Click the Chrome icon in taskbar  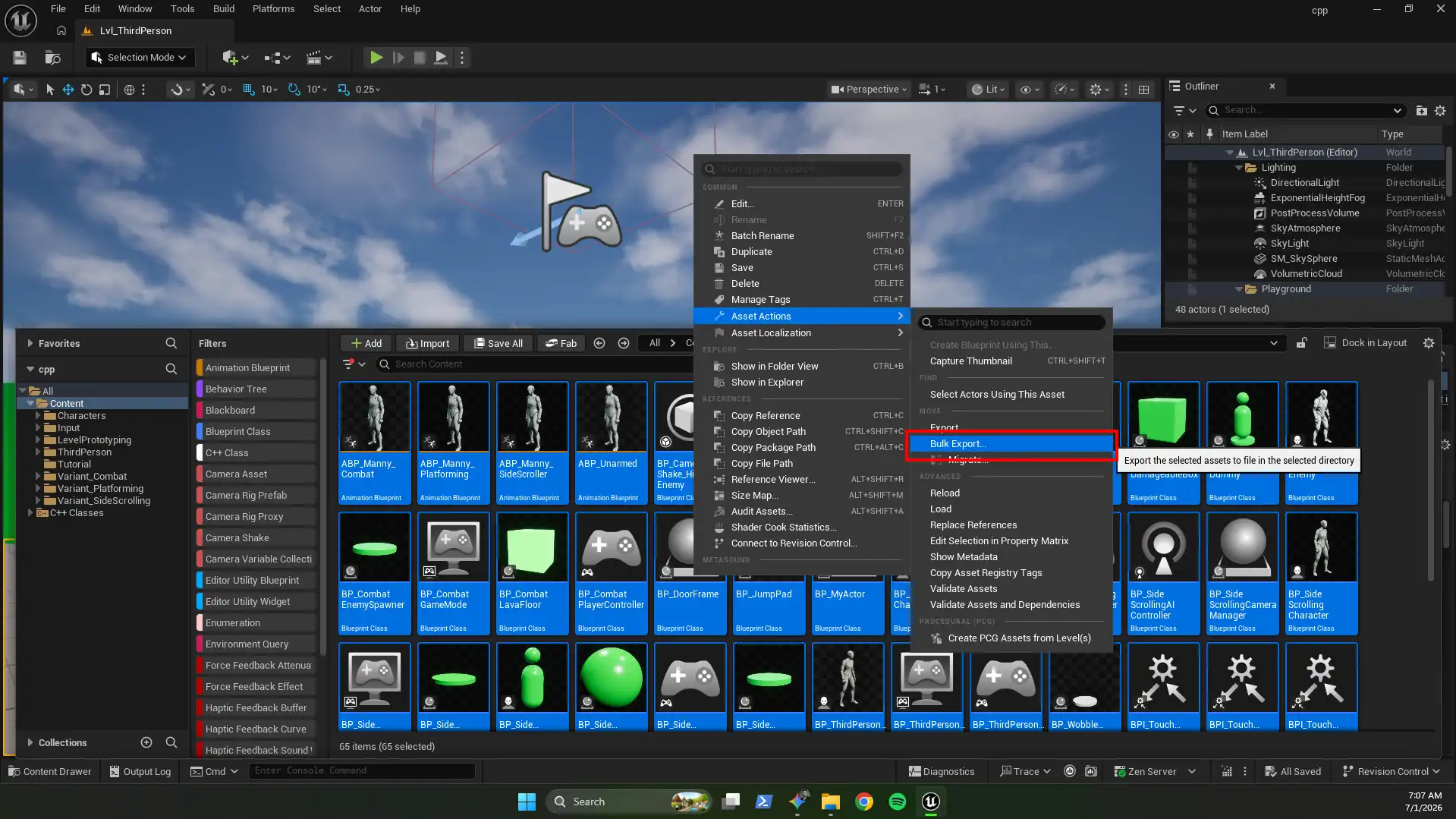[x=863, y=802]
